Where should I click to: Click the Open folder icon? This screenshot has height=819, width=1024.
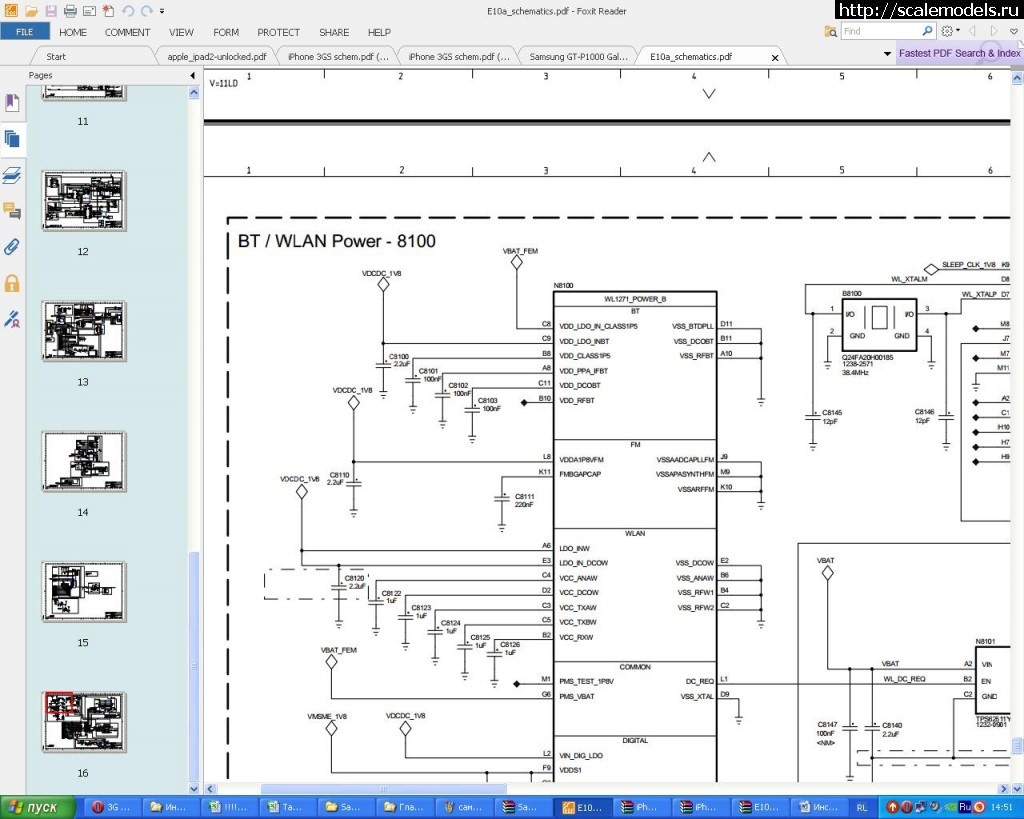click(31, 11)
